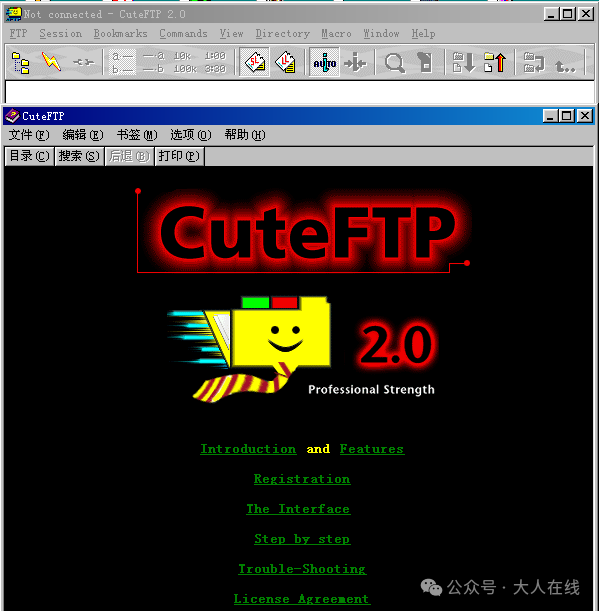Open the Session menu

coord(61,34)
